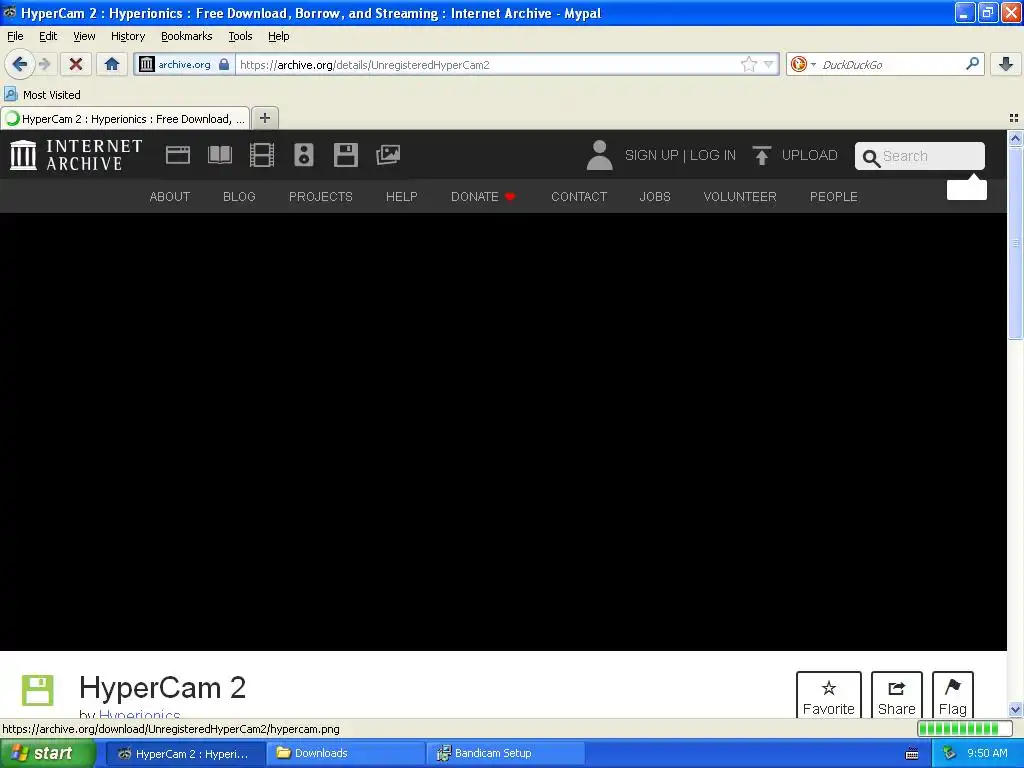Viewport: 1024px width, 768px height.
Task: Go to the browser Home page icon
Action: click(x=112, y=64)
